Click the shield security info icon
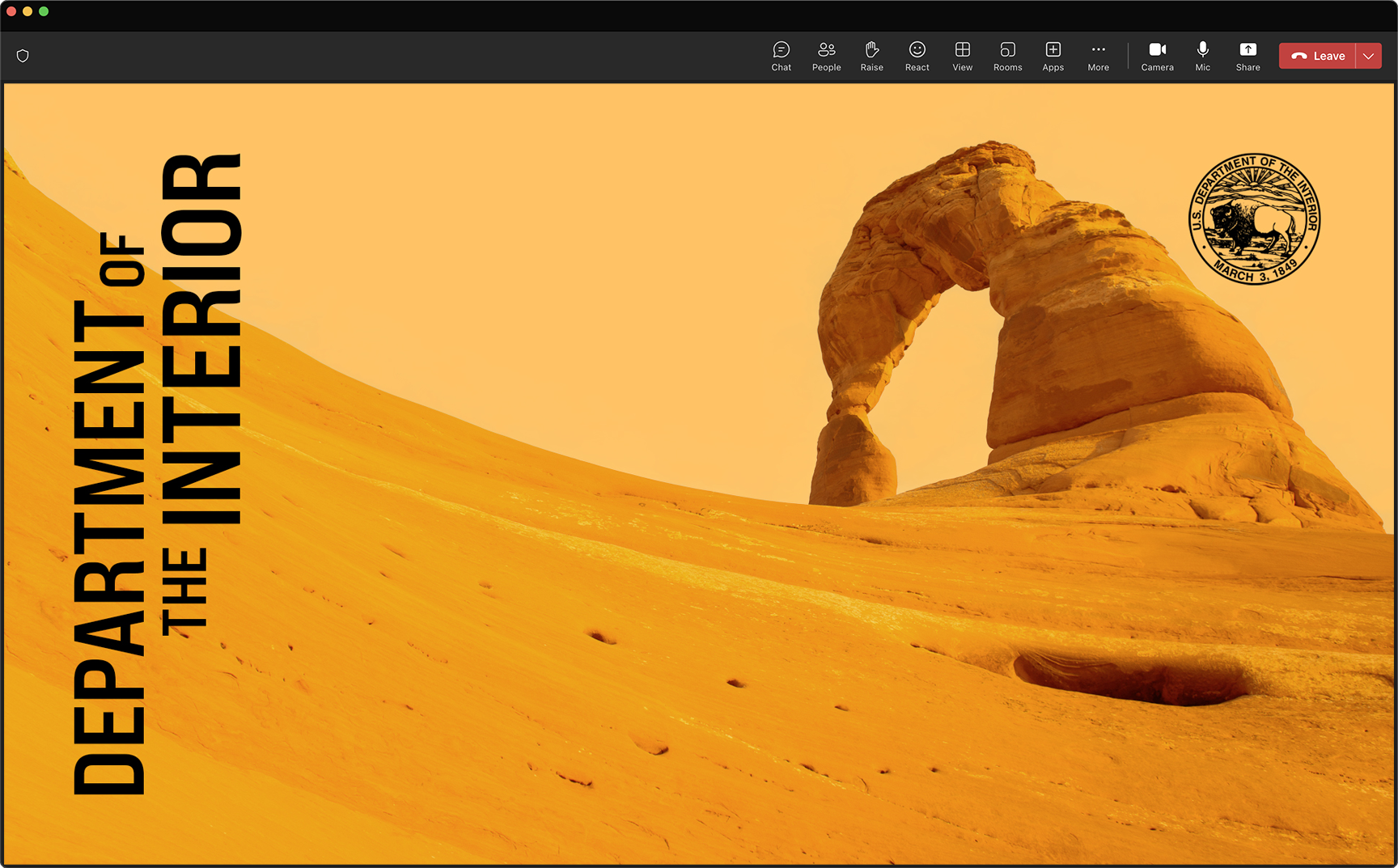The image size is (1398, 868). [x=23, y=56]
